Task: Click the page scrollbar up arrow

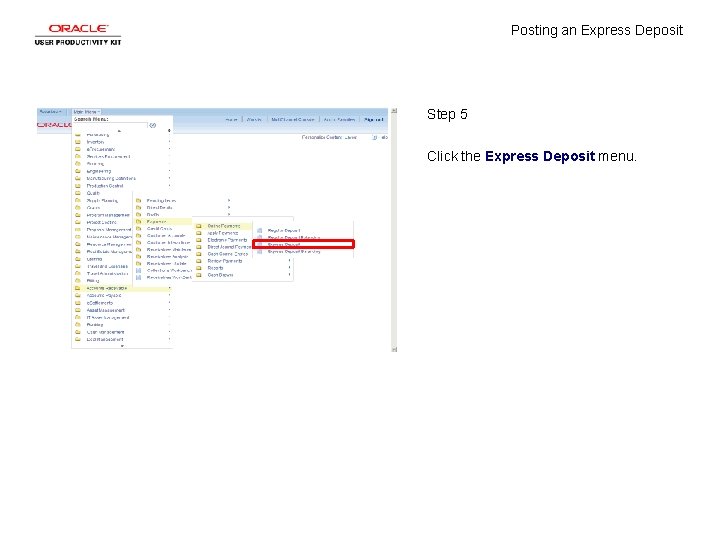Action: click(394, 111)
